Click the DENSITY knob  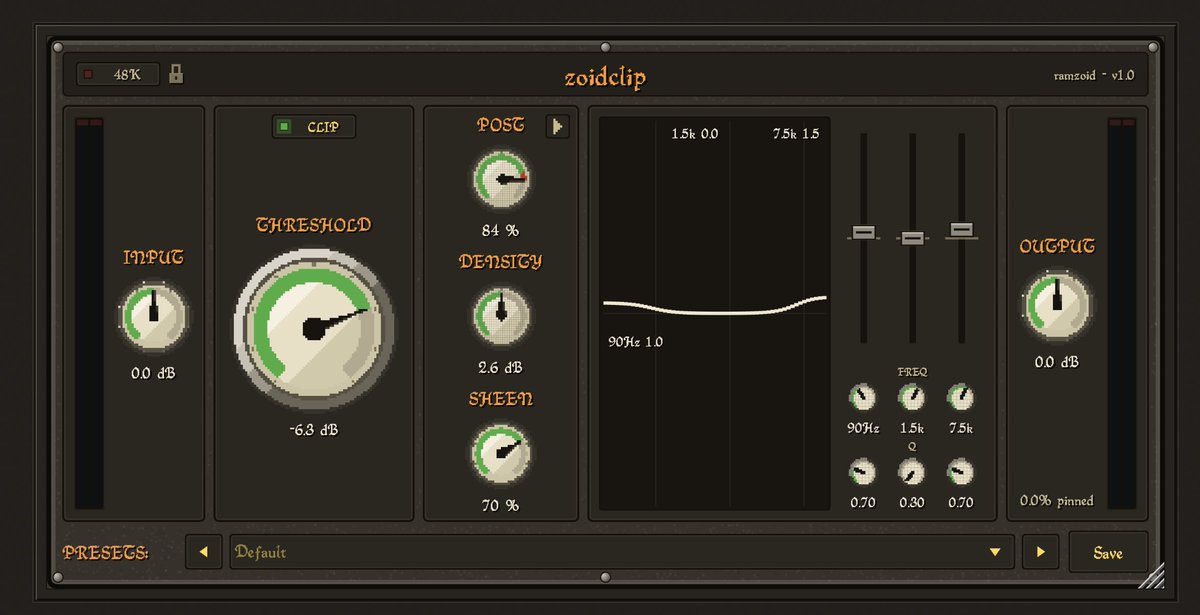pyautogui.click(x=501, y=314)
